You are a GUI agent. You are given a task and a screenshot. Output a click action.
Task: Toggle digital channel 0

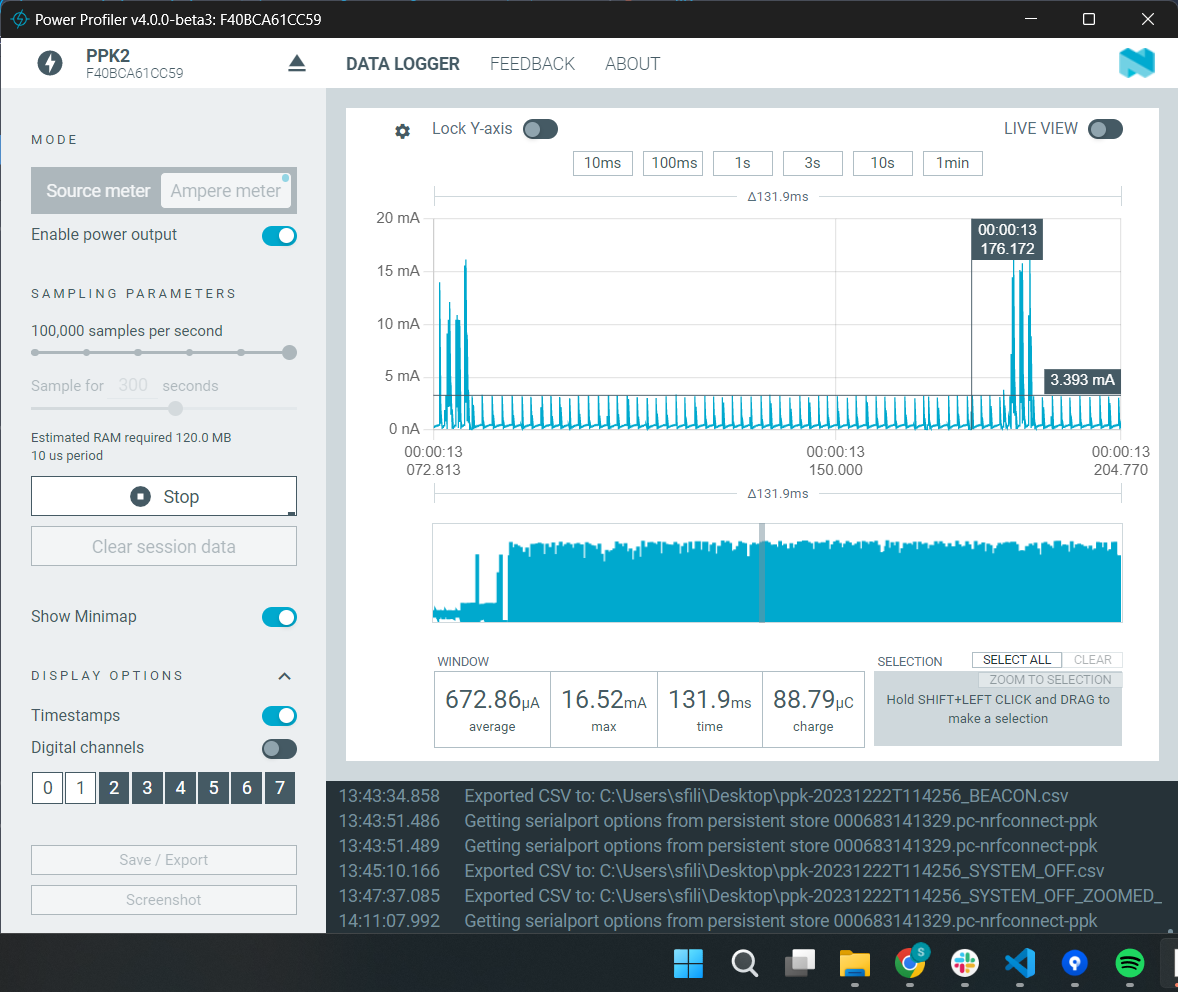(x=47, y=788)
